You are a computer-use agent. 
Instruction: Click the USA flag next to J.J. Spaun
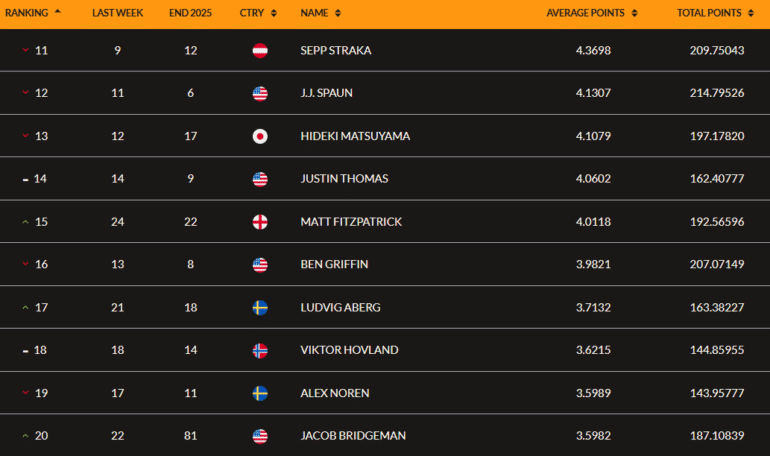pos(260,93)
